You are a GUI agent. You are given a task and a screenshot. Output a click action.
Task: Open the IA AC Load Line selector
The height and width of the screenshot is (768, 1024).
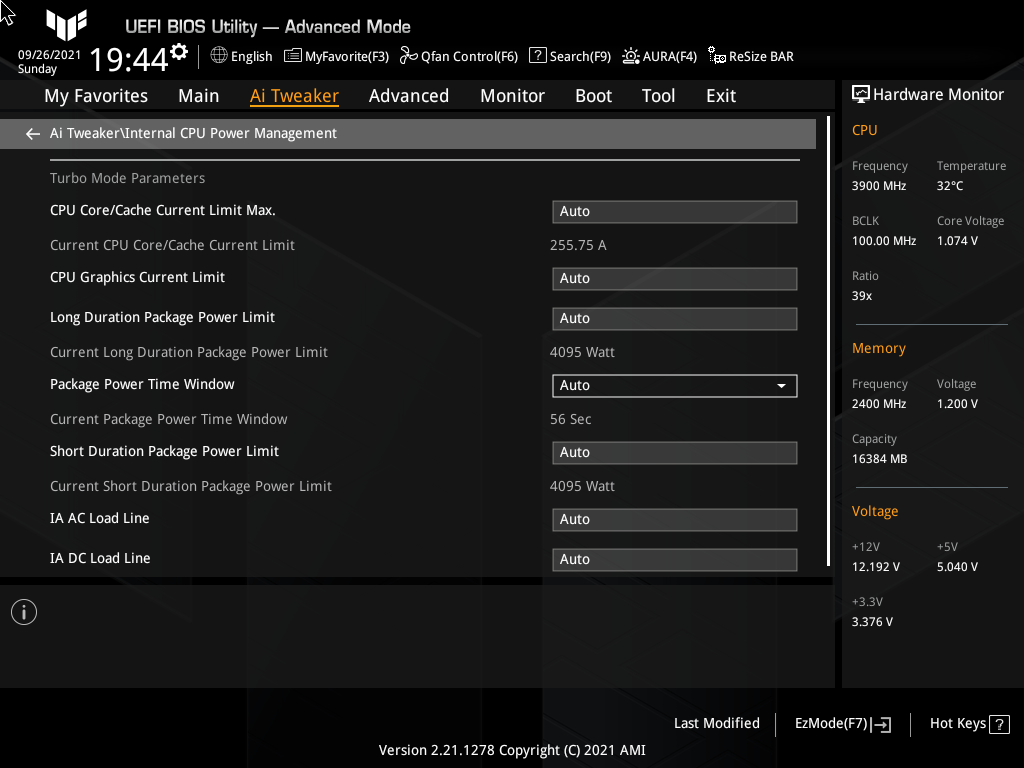pos(674,519)
